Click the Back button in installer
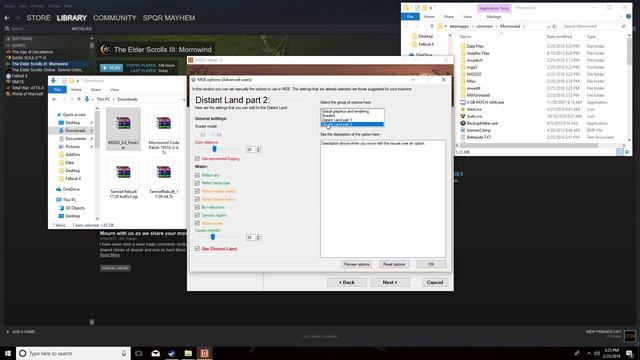This screenshot has height=360, width=640. pos(347,282)
